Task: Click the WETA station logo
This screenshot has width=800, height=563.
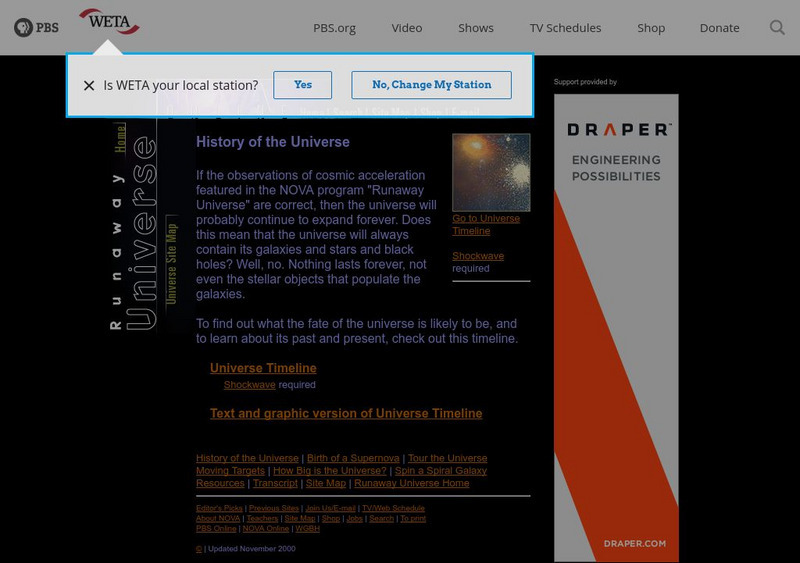Action: coord(109,21)
